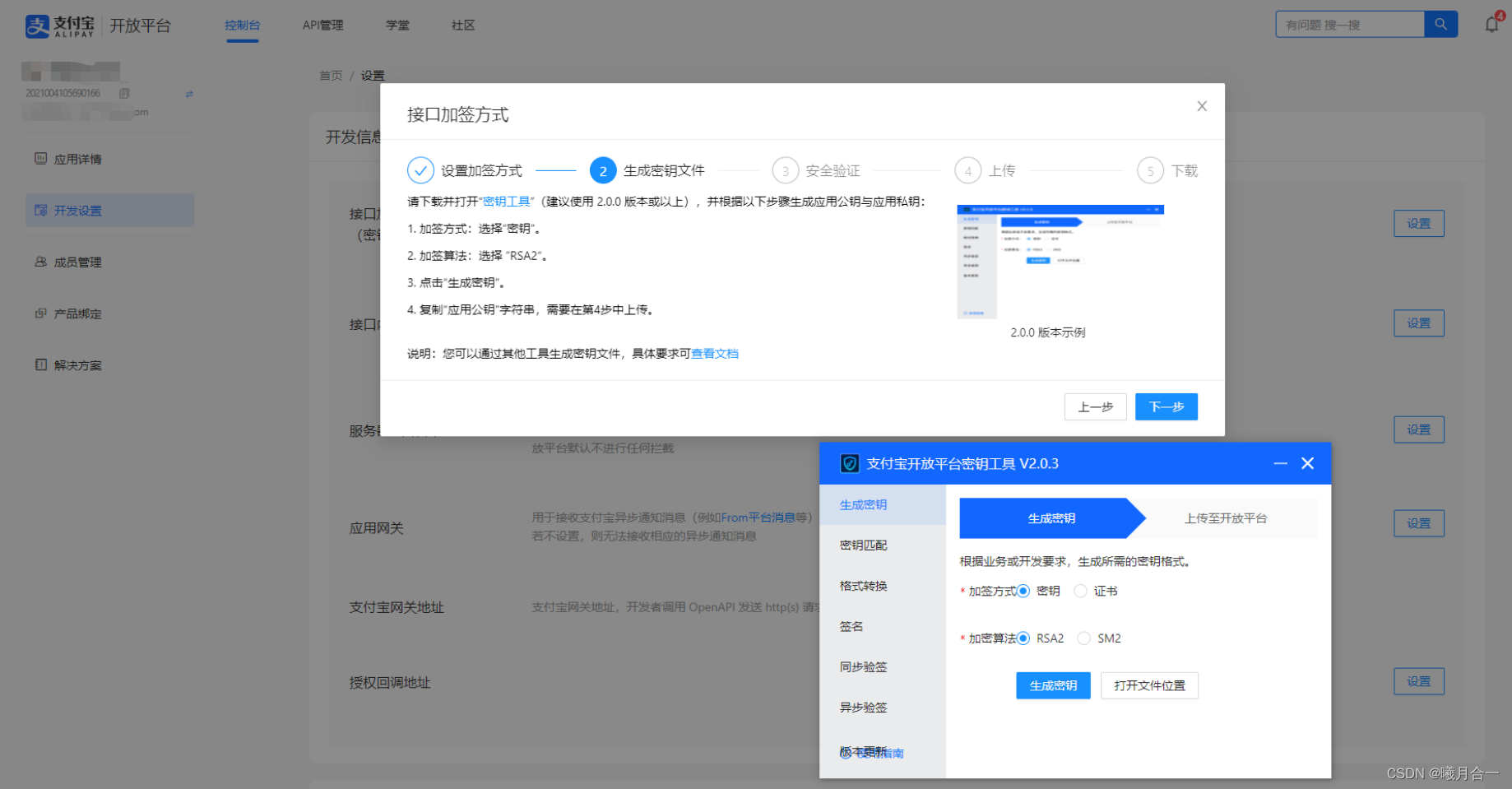Open 应用详情 in the sidebar
Viewport: 1512px width, 789px height.
[109, 159]
